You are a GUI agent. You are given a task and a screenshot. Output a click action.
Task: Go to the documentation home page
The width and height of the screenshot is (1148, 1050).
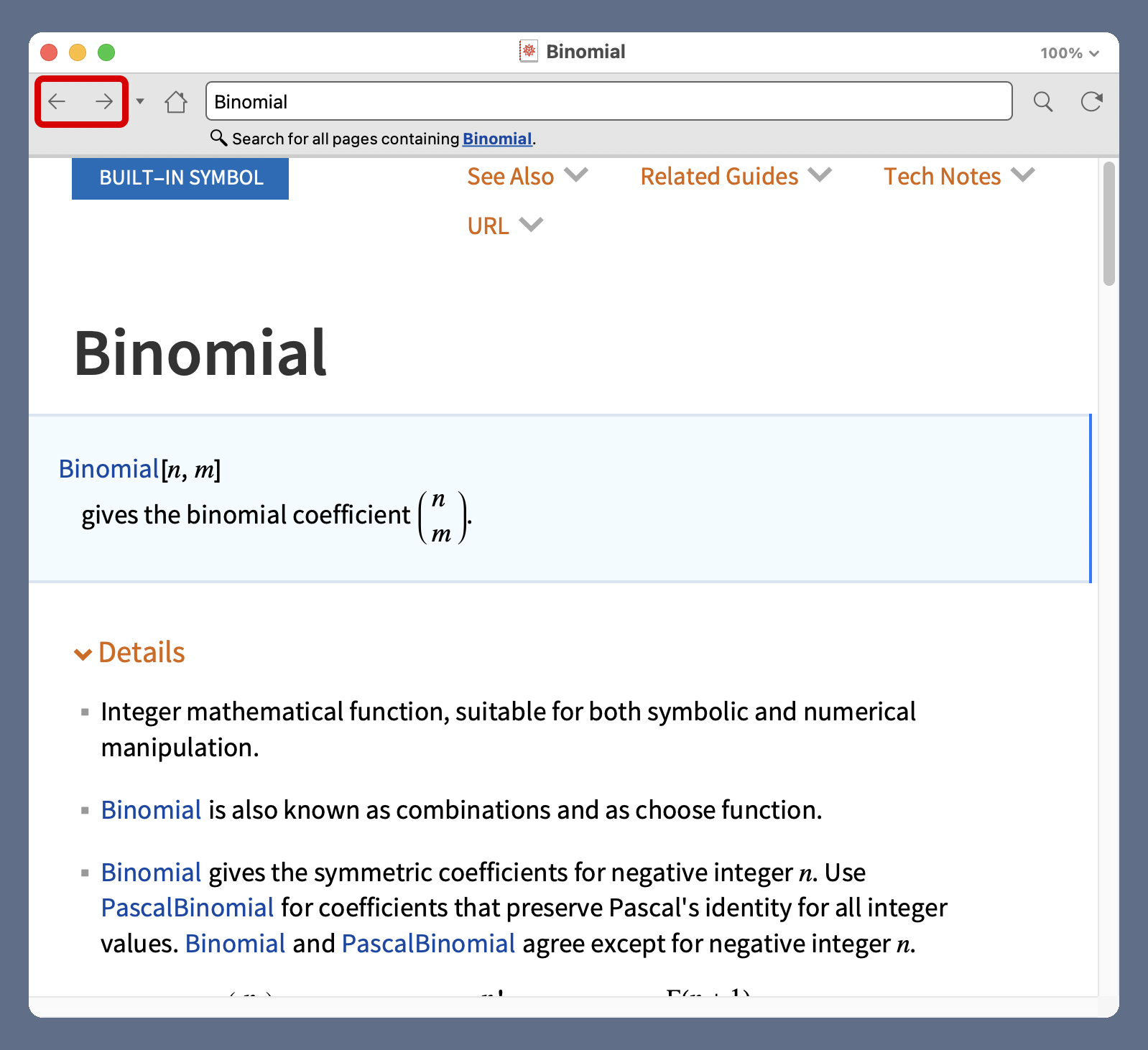(176, 102)
